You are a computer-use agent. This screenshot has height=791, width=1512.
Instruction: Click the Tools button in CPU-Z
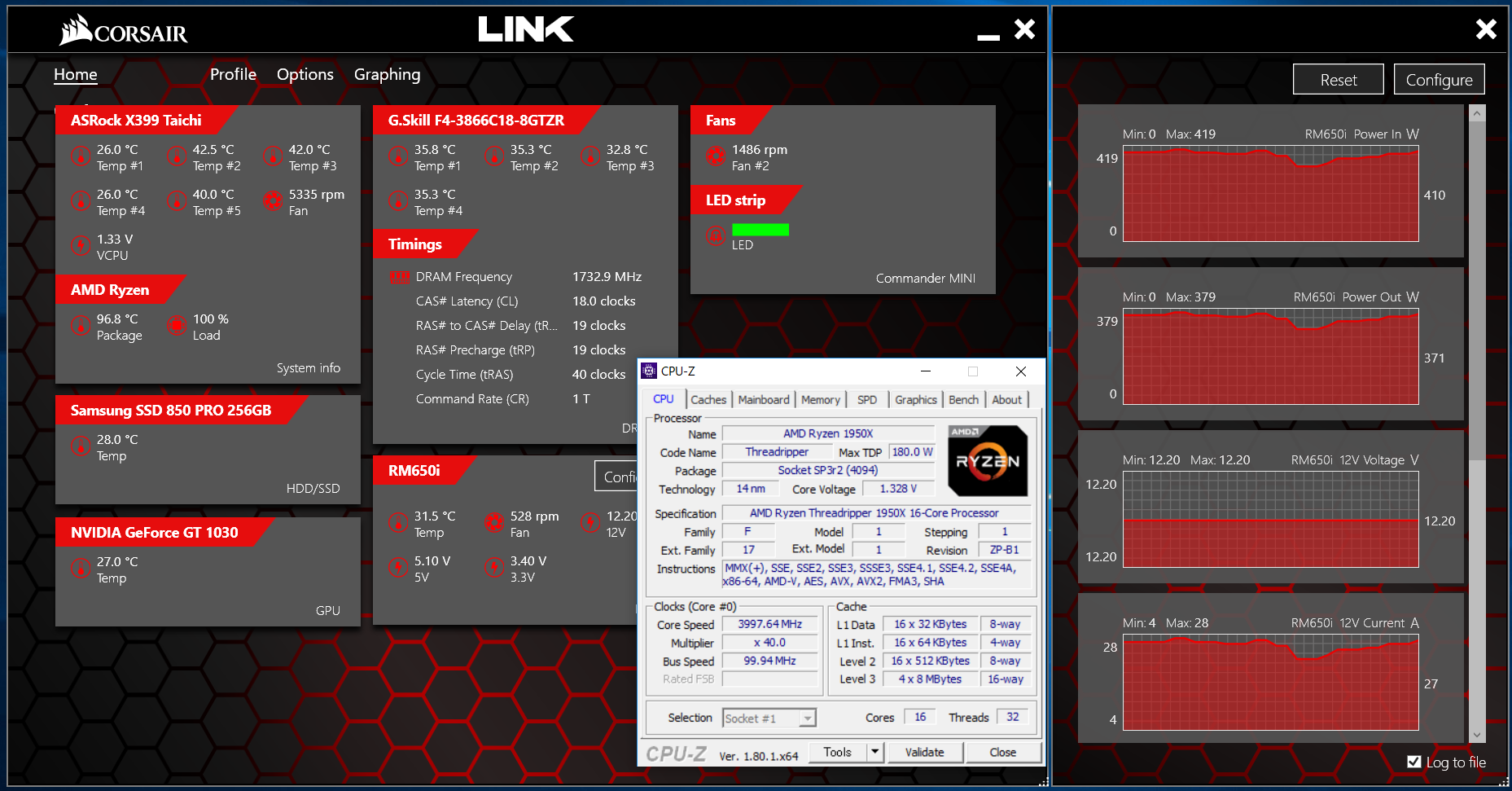pos(838,752)
